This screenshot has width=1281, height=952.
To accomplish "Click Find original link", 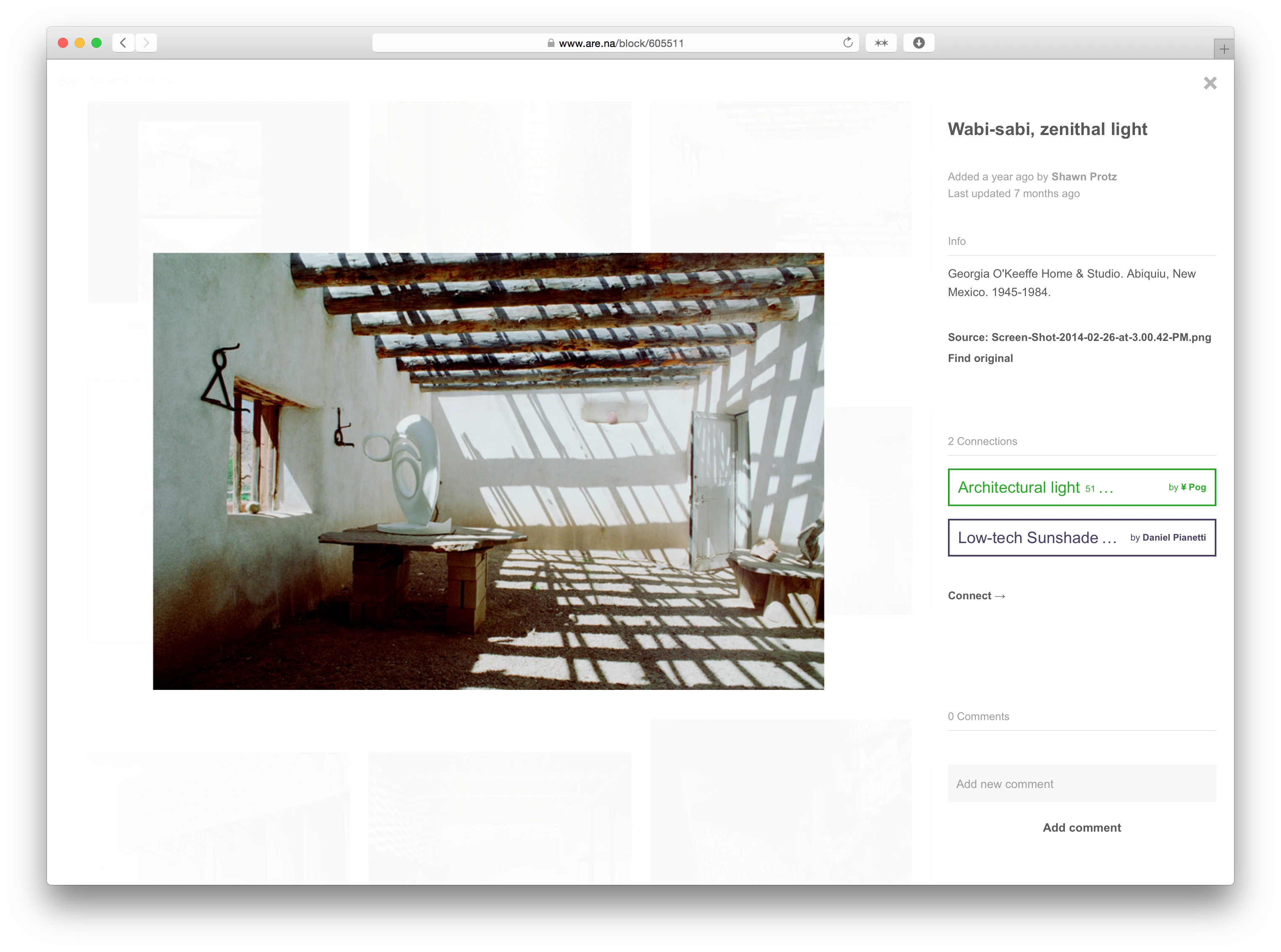I will pyautogui.click(x=979, y=359).
